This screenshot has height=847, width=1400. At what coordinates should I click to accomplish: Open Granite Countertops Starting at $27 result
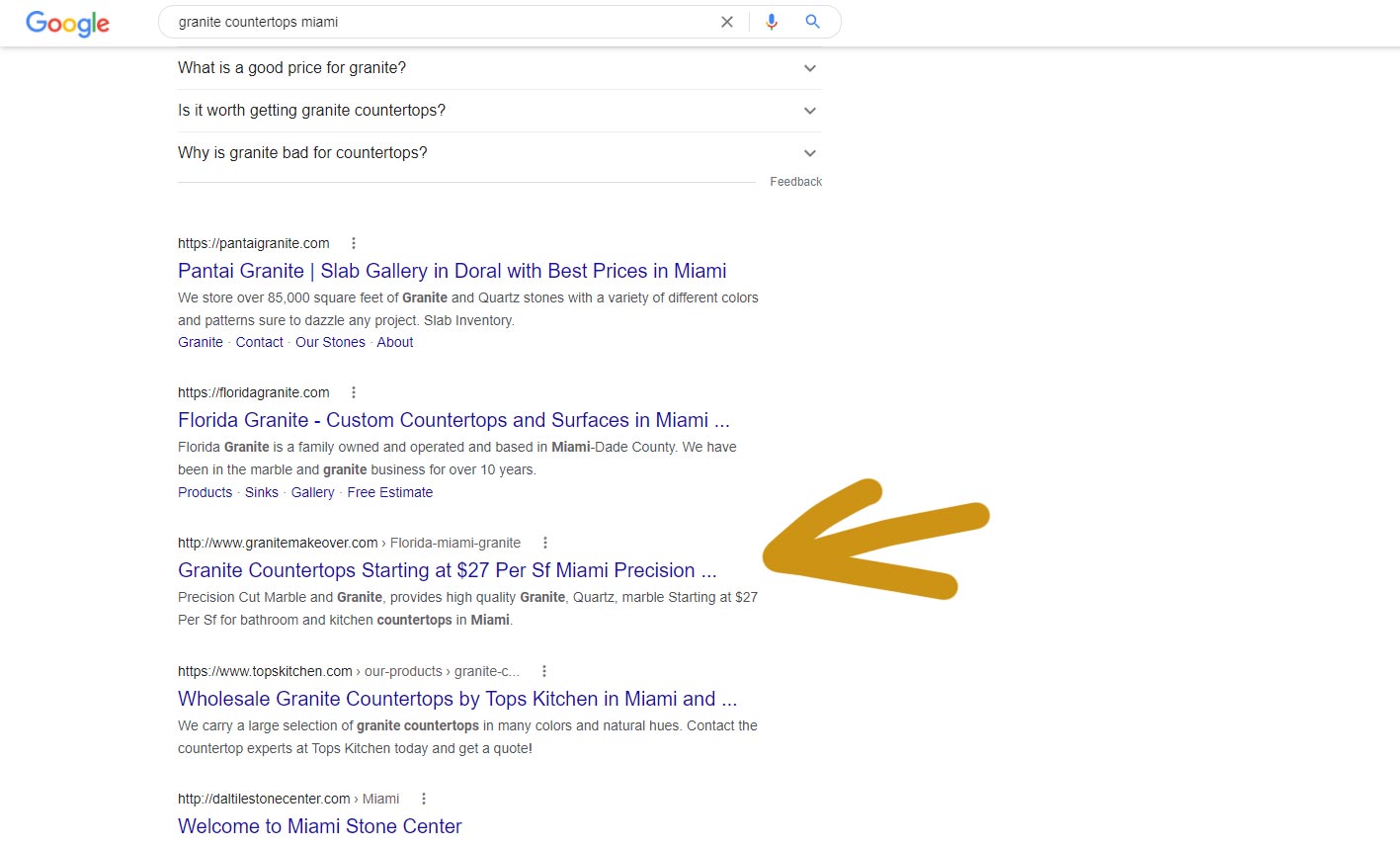pyautogui.click(x=447, y=570)
